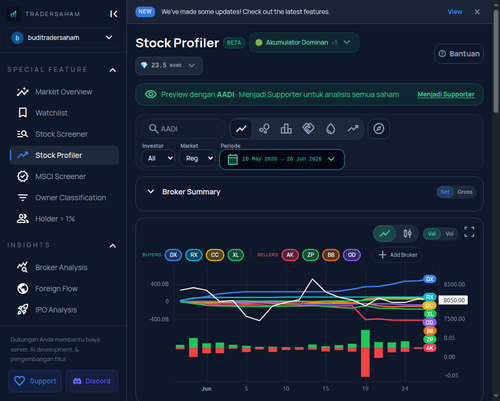The height and width of the screenshot is (401, 500).
Task: Open the buditradersaham account dropdown
Action: click(63, 38)
